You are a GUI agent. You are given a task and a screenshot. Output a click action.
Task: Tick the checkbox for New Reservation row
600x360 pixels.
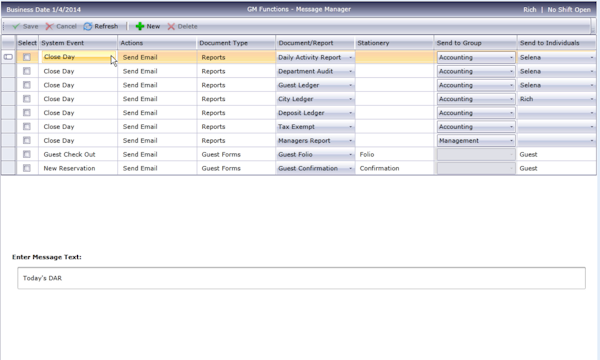click(x=26, y=168)
